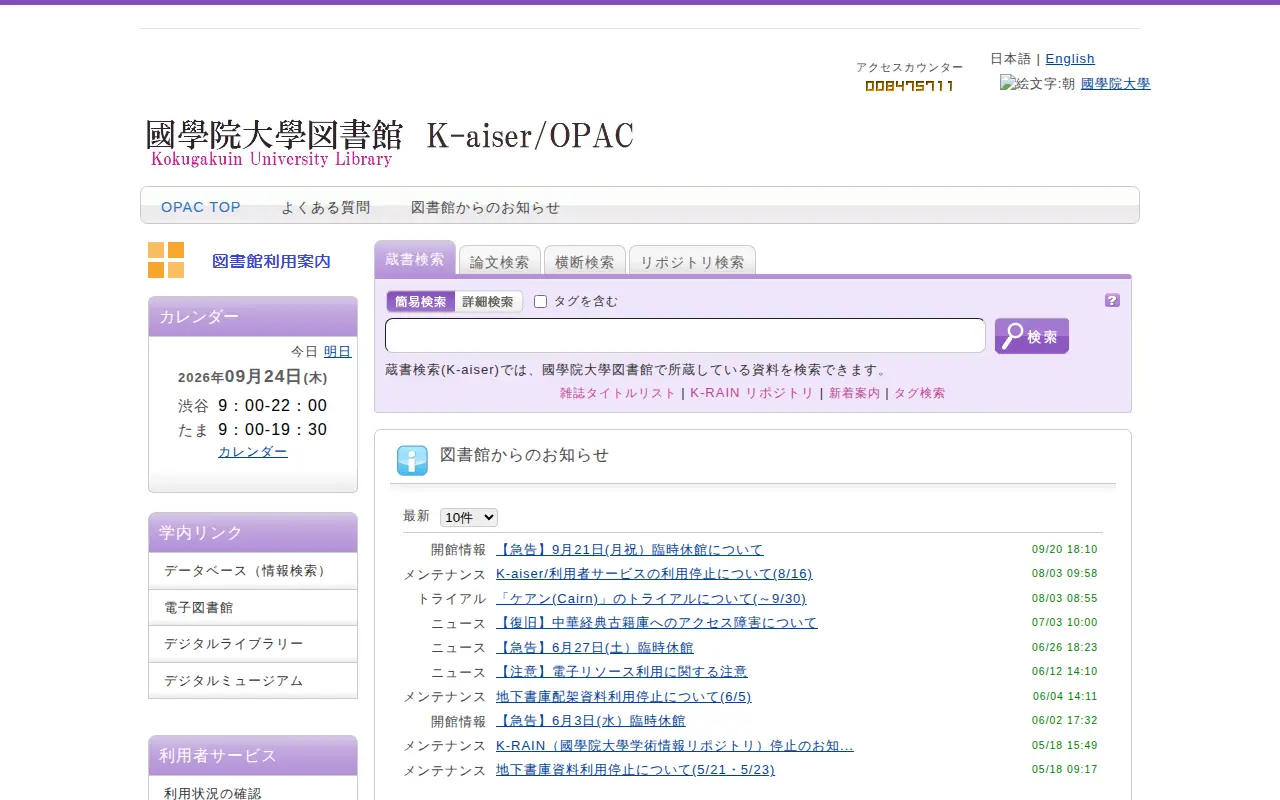Click the magnifier 検索 search button
This screenshot has height=800, width=1280.
[1032, 336]
